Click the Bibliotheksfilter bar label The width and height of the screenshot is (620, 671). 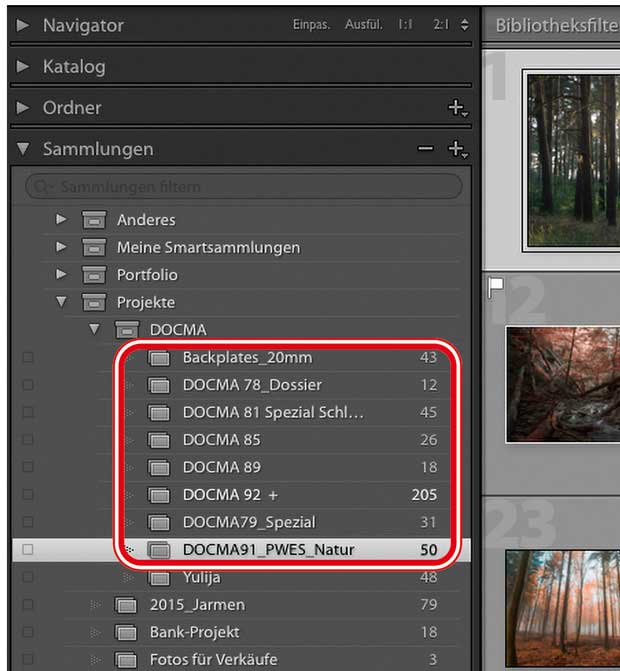pos(557,26)
